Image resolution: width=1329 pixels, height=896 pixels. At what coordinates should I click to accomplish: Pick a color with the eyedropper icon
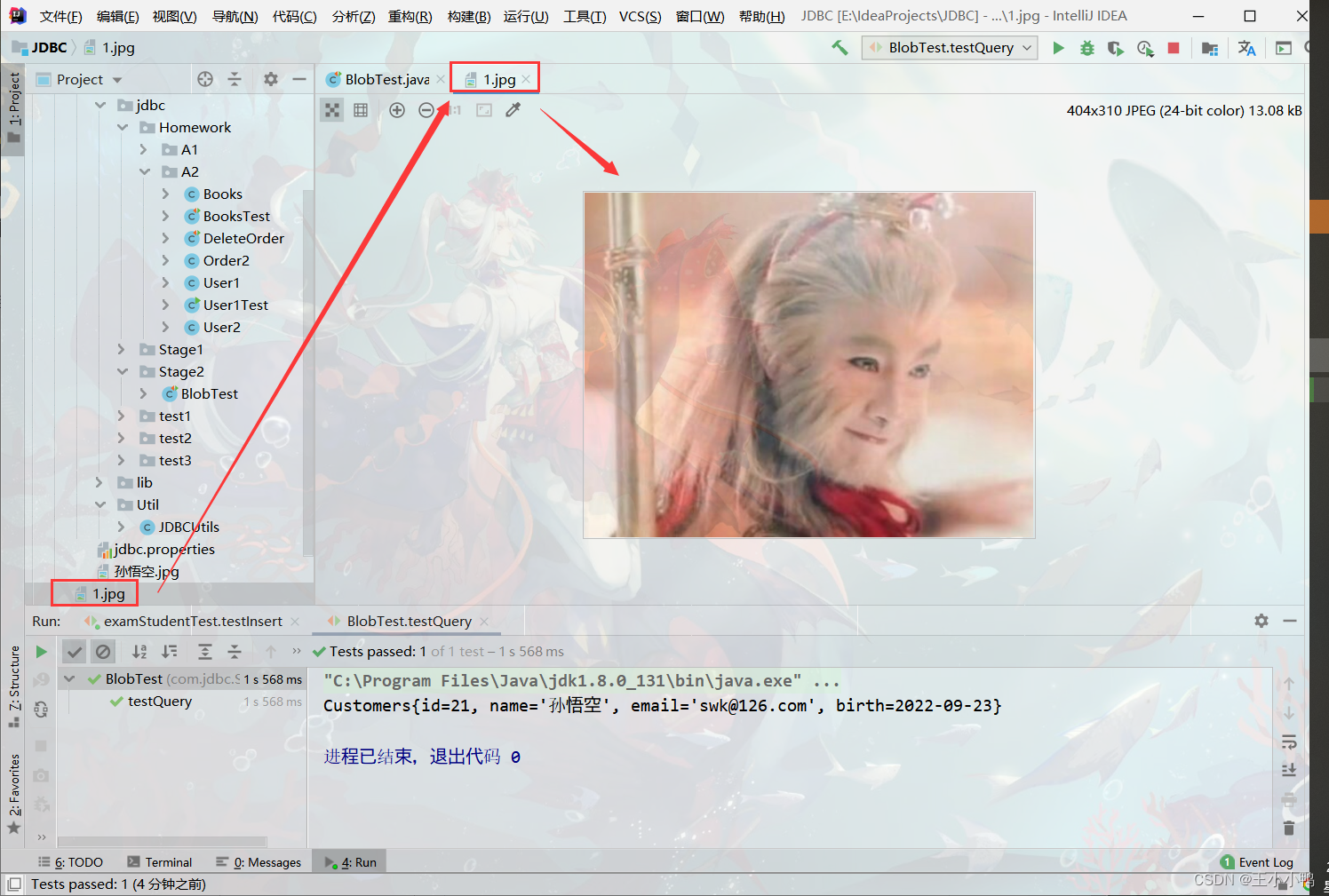[x=513, y=110]
